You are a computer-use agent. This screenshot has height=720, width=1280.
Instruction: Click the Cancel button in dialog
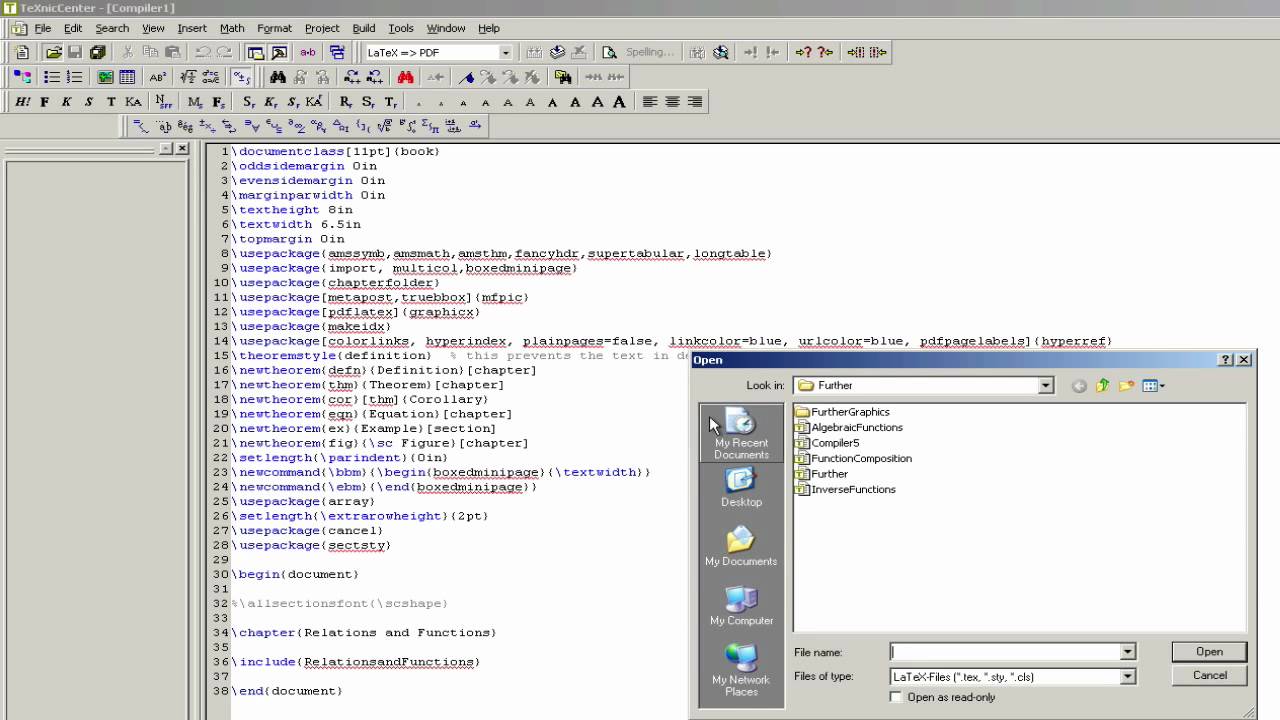(x=1209, y=675)
